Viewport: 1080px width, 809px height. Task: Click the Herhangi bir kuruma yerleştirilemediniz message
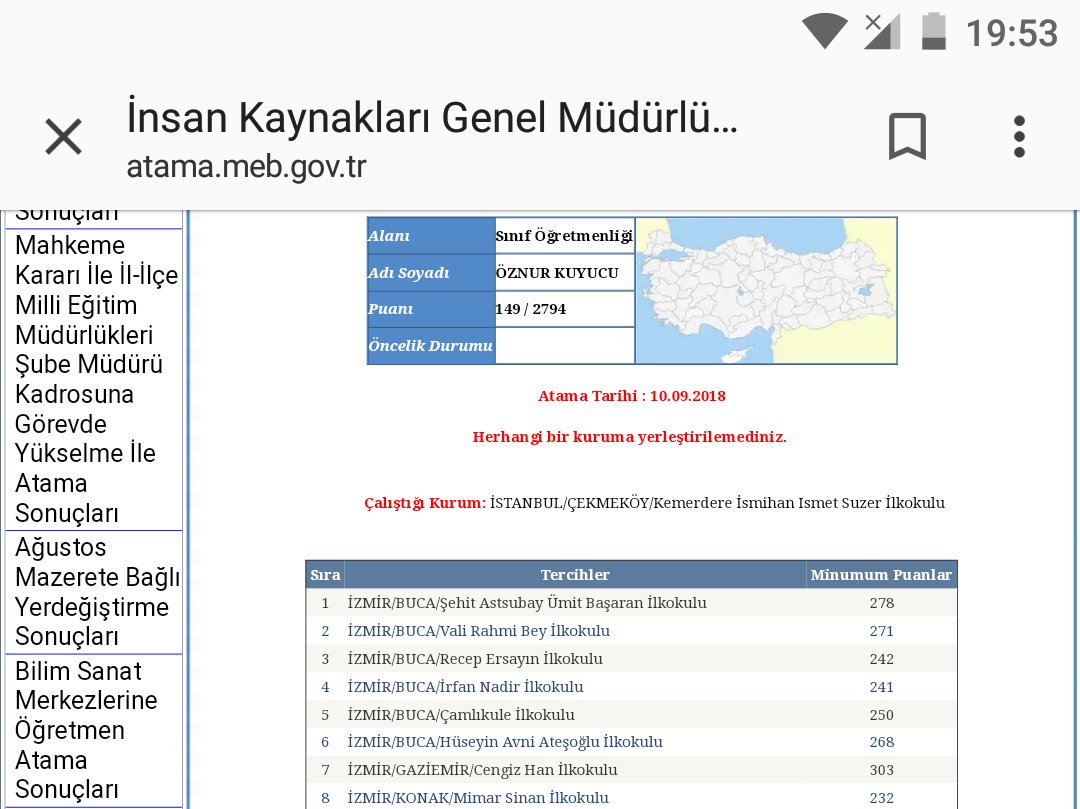pos(630,437)
